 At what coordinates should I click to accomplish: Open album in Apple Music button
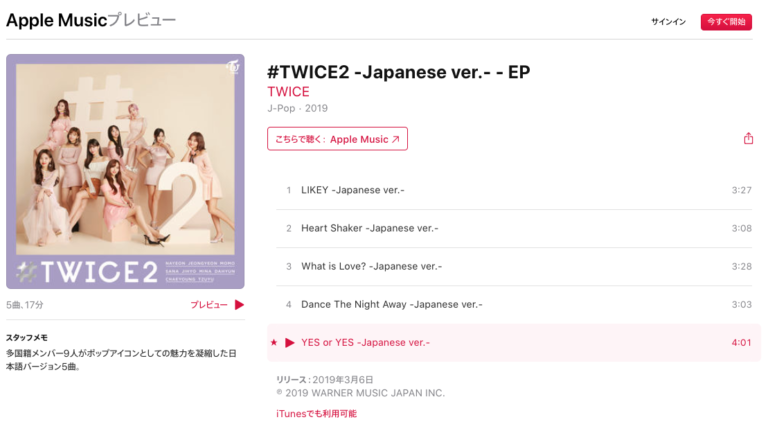(337, 139)
